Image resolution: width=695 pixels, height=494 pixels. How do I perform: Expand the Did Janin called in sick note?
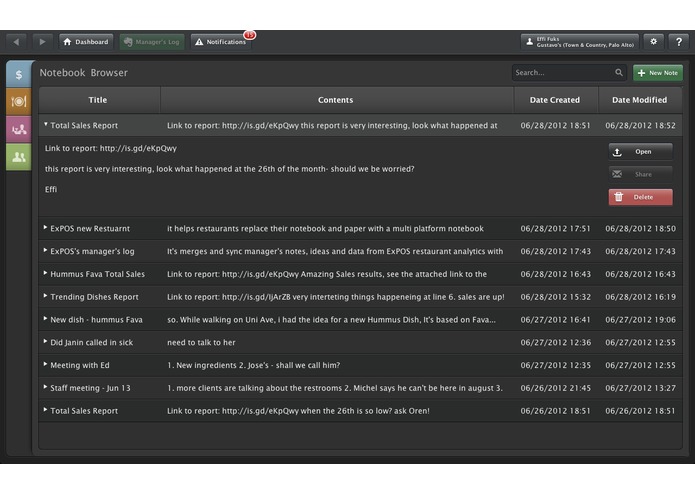click(45, 341)
